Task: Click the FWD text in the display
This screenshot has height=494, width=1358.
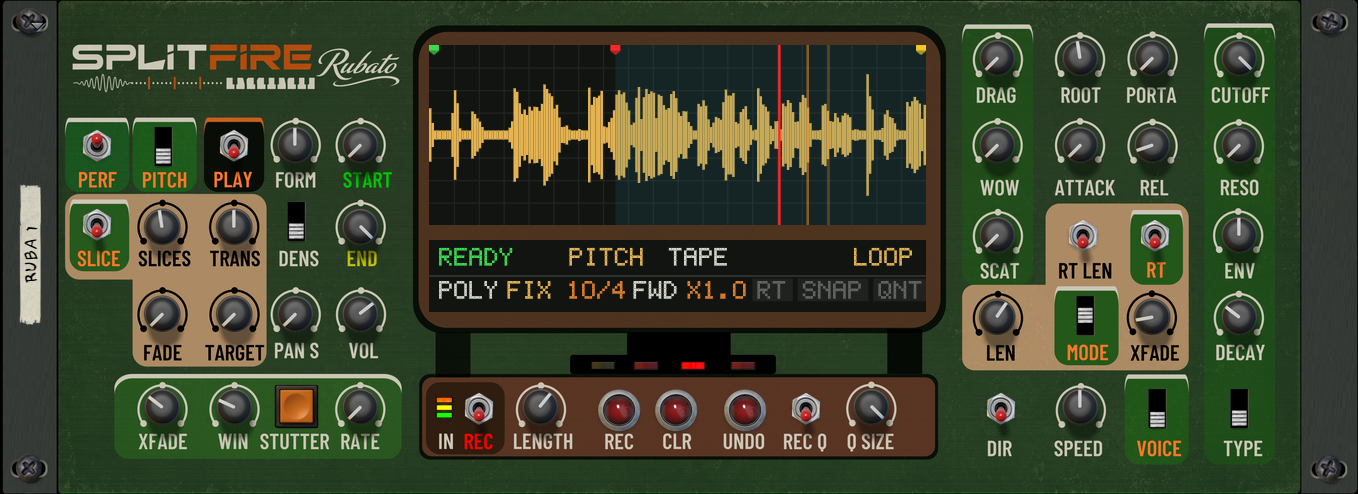Action: click(x=655, y=291)
